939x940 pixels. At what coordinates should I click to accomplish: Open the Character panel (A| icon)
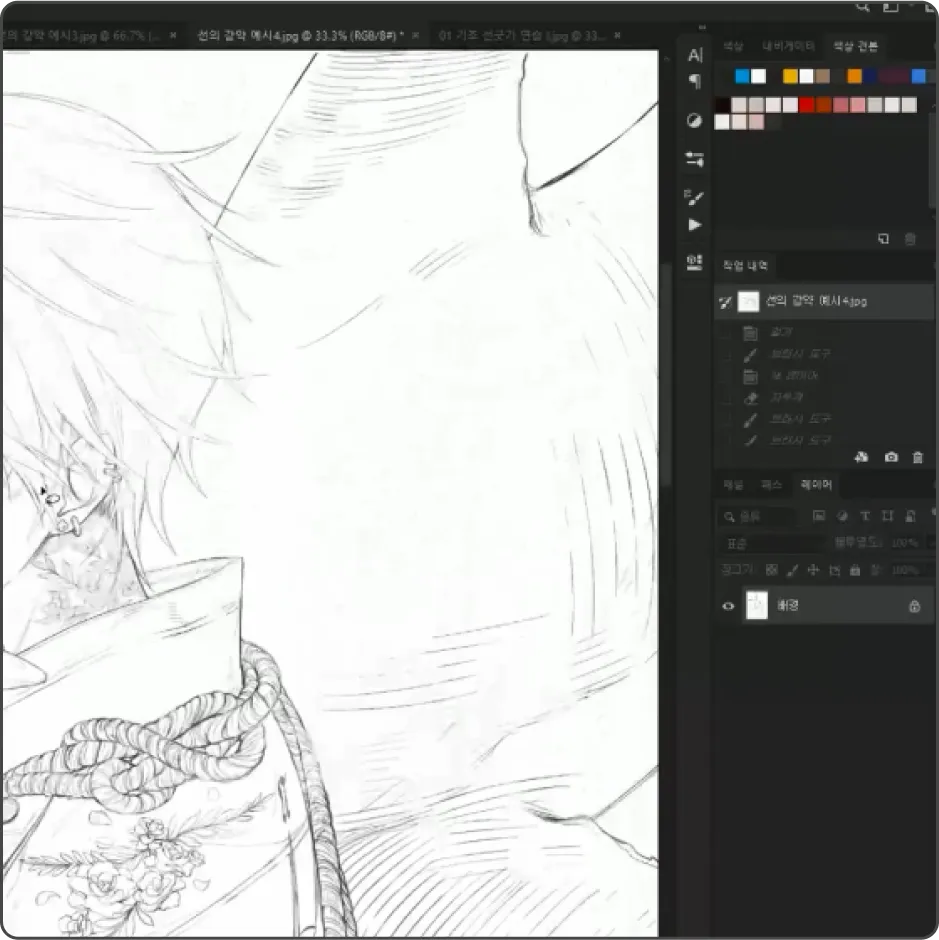click(694, 55)
